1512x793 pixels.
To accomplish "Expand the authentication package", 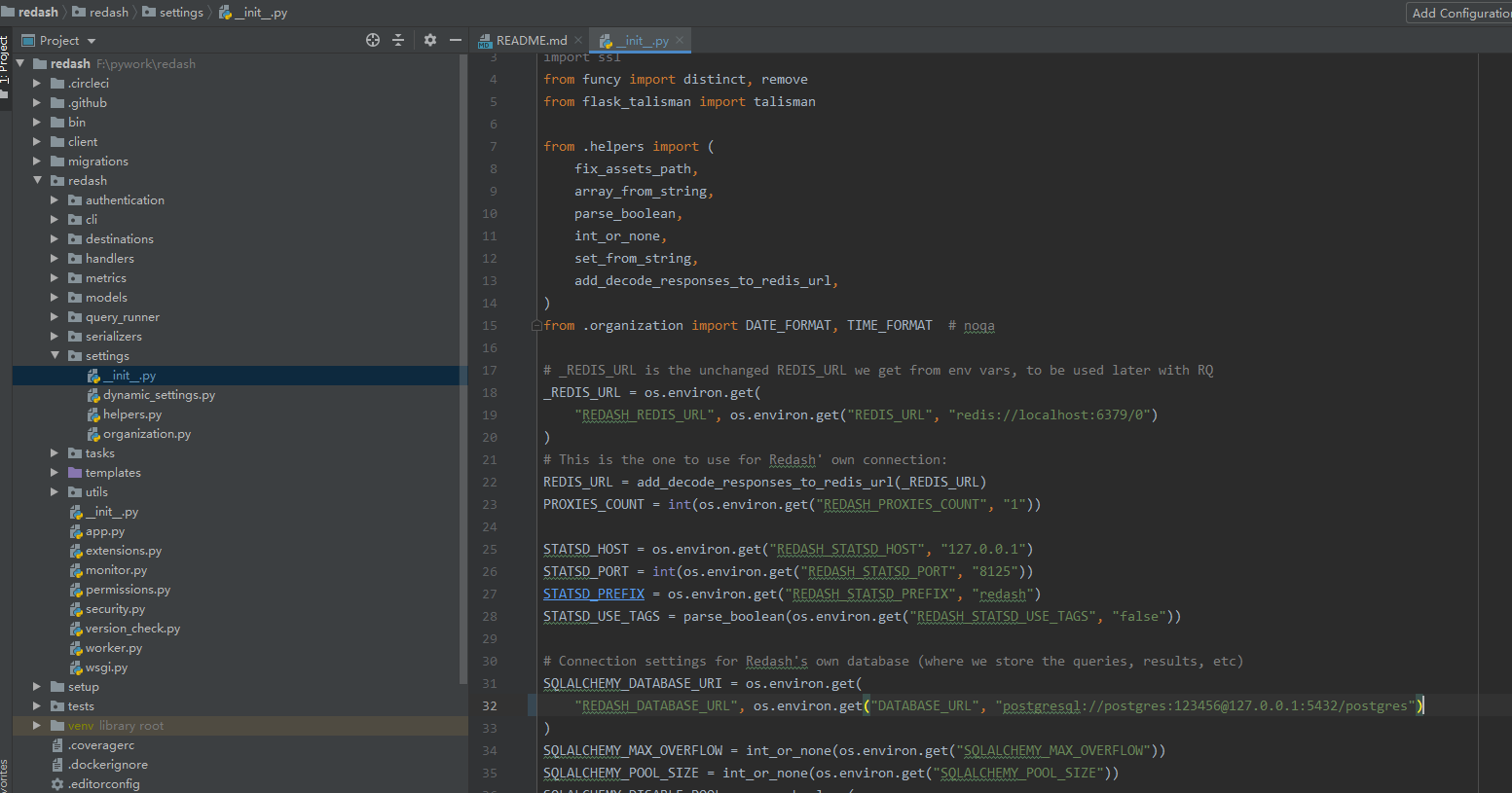I will click(55, 199).
